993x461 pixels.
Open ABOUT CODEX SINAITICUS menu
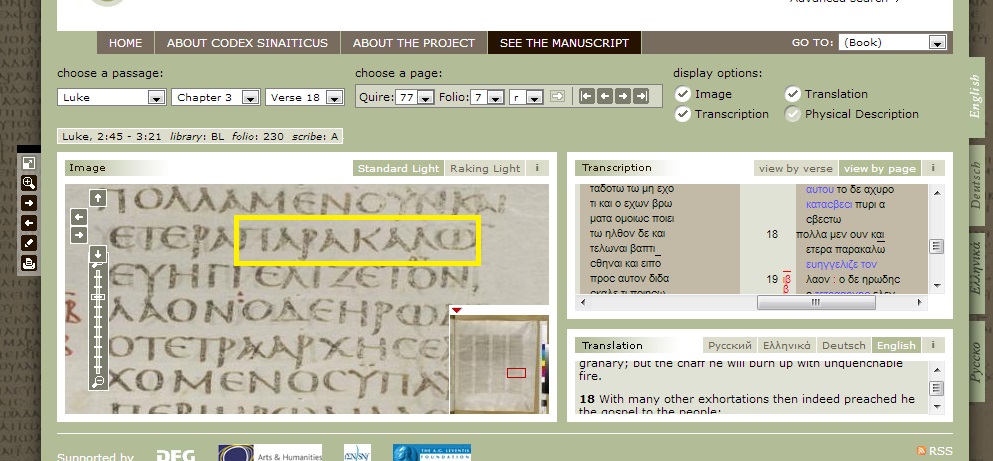pyautogui.click(x=247, y=43)
